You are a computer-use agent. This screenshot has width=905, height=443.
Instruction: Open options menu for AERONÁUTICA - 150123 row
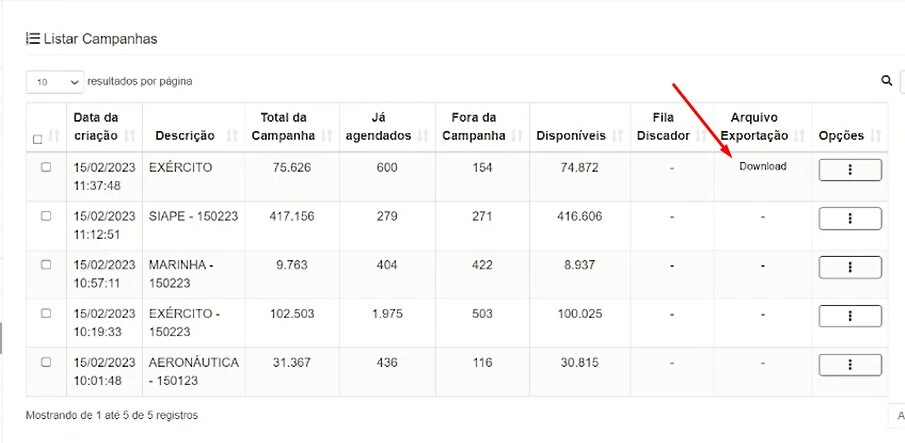tap(850, 365)
